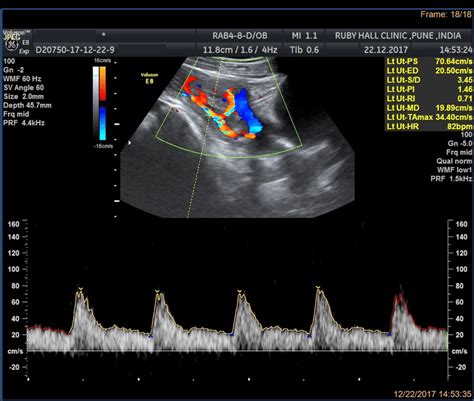
Task: Click the GE logo icon
Action: 11,44
